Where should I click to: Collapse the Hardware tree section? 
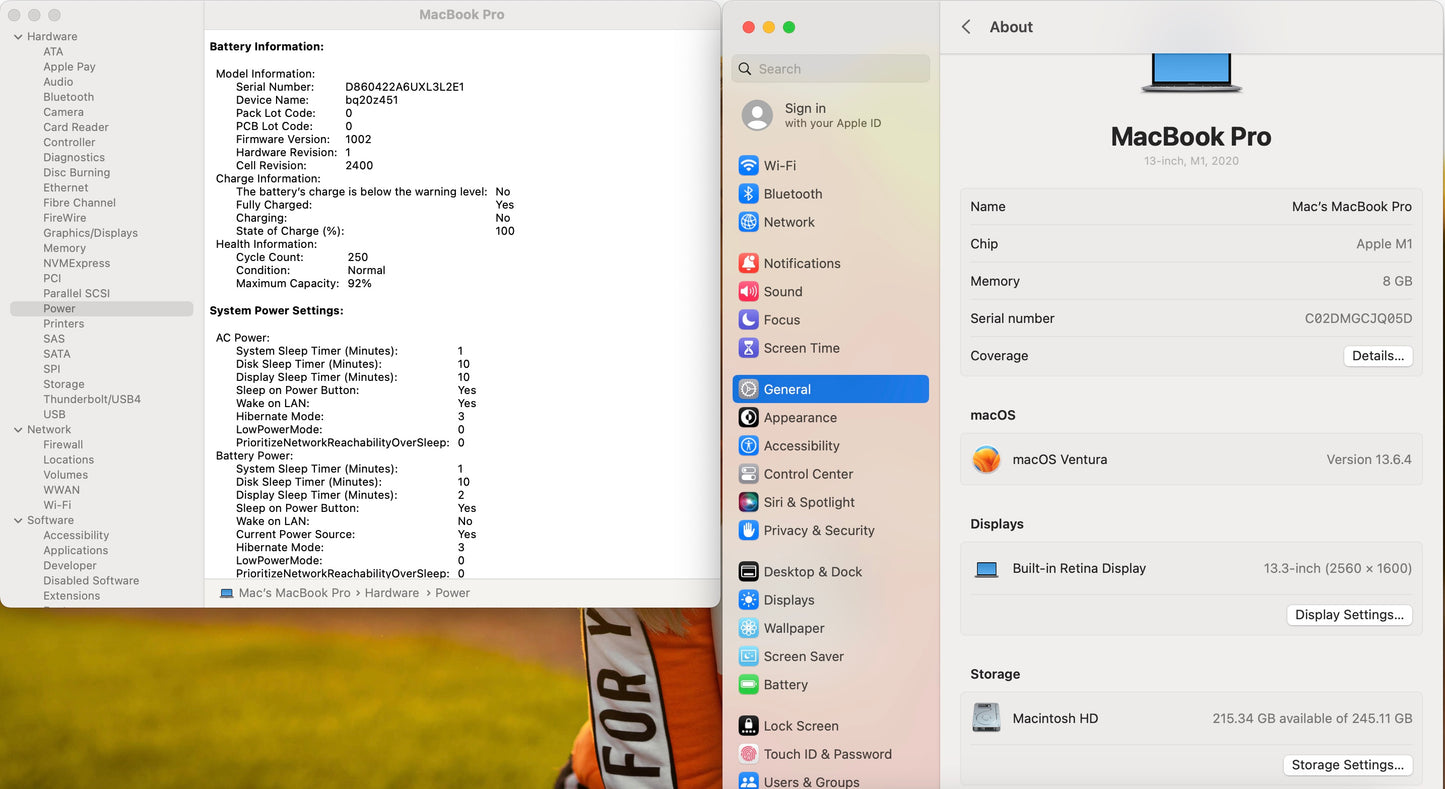pos(18,37)
